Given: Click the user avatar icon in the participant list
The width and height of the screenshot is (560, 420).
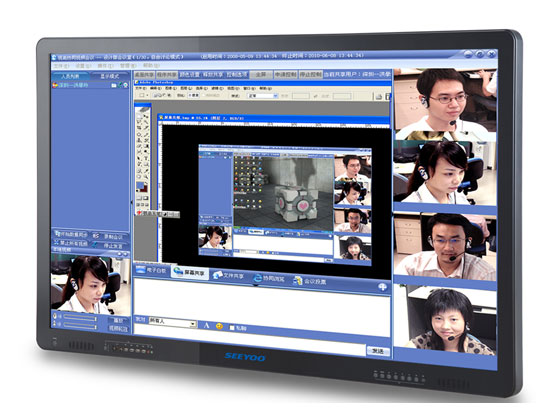Looking at the screenshot, I should tap(55, 85).
